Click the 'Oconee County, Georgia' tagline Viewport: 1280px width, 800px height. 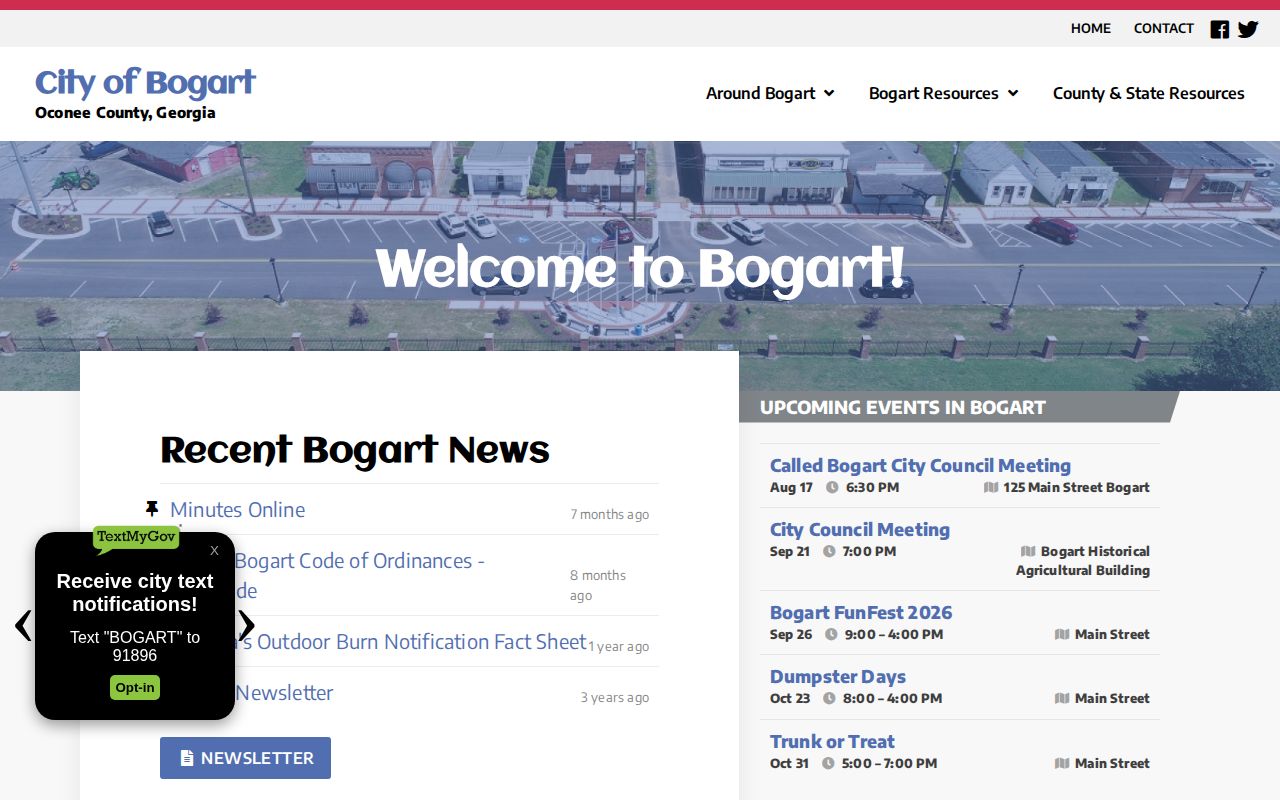125,113
